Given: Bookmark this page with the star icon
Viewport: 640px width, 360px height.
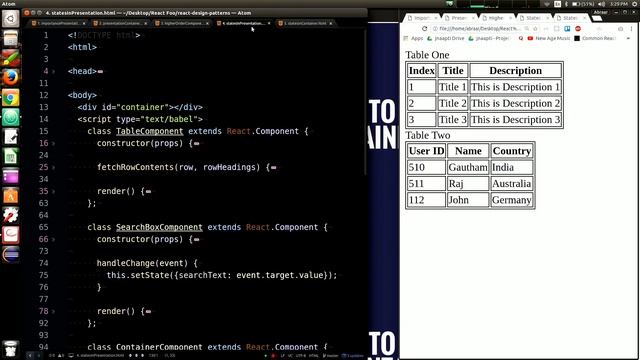Looking at the screenshot, I should 535,29.
